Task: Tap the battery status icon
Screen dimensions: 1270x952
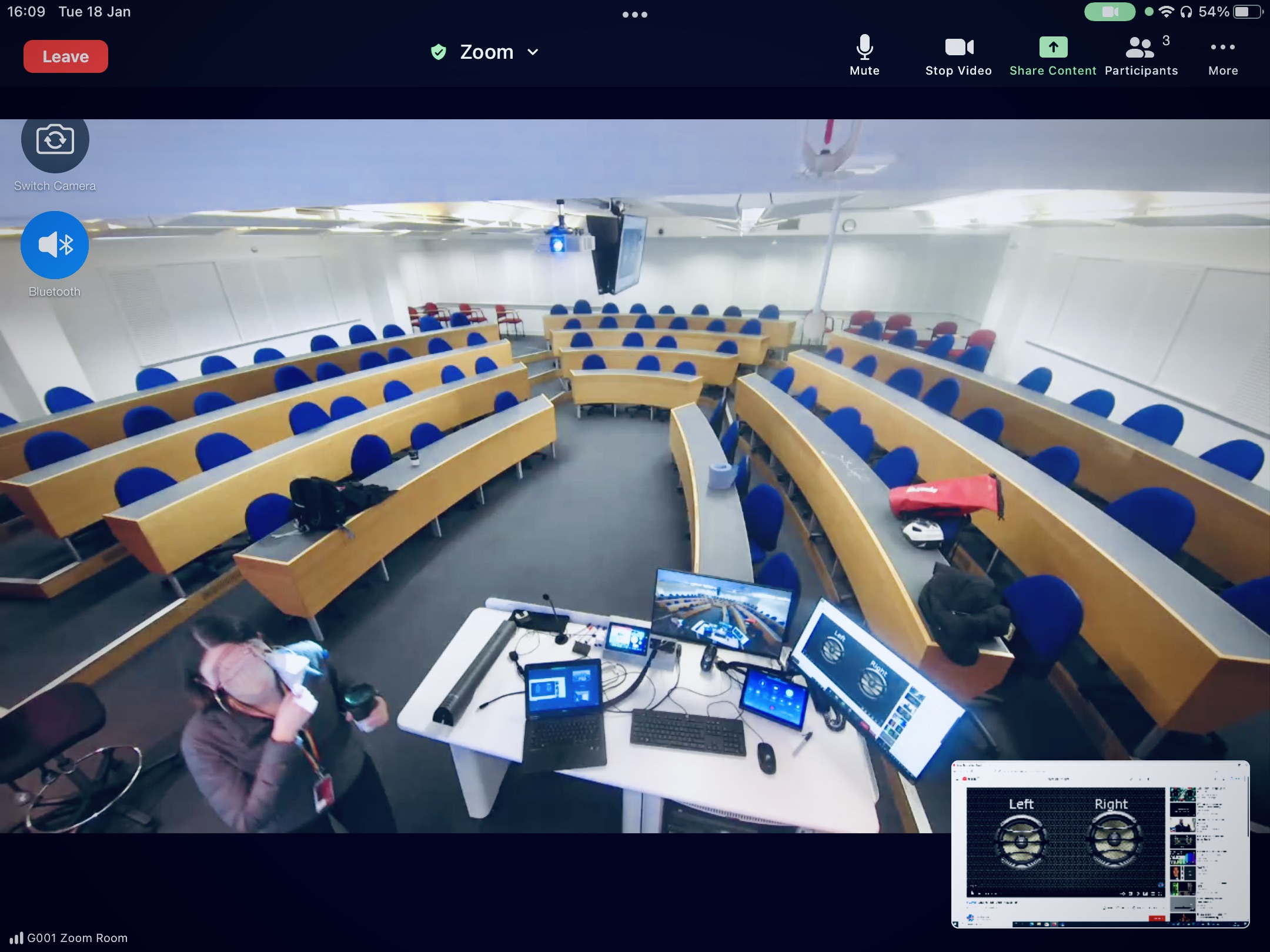Action: tap(1249, 12)
